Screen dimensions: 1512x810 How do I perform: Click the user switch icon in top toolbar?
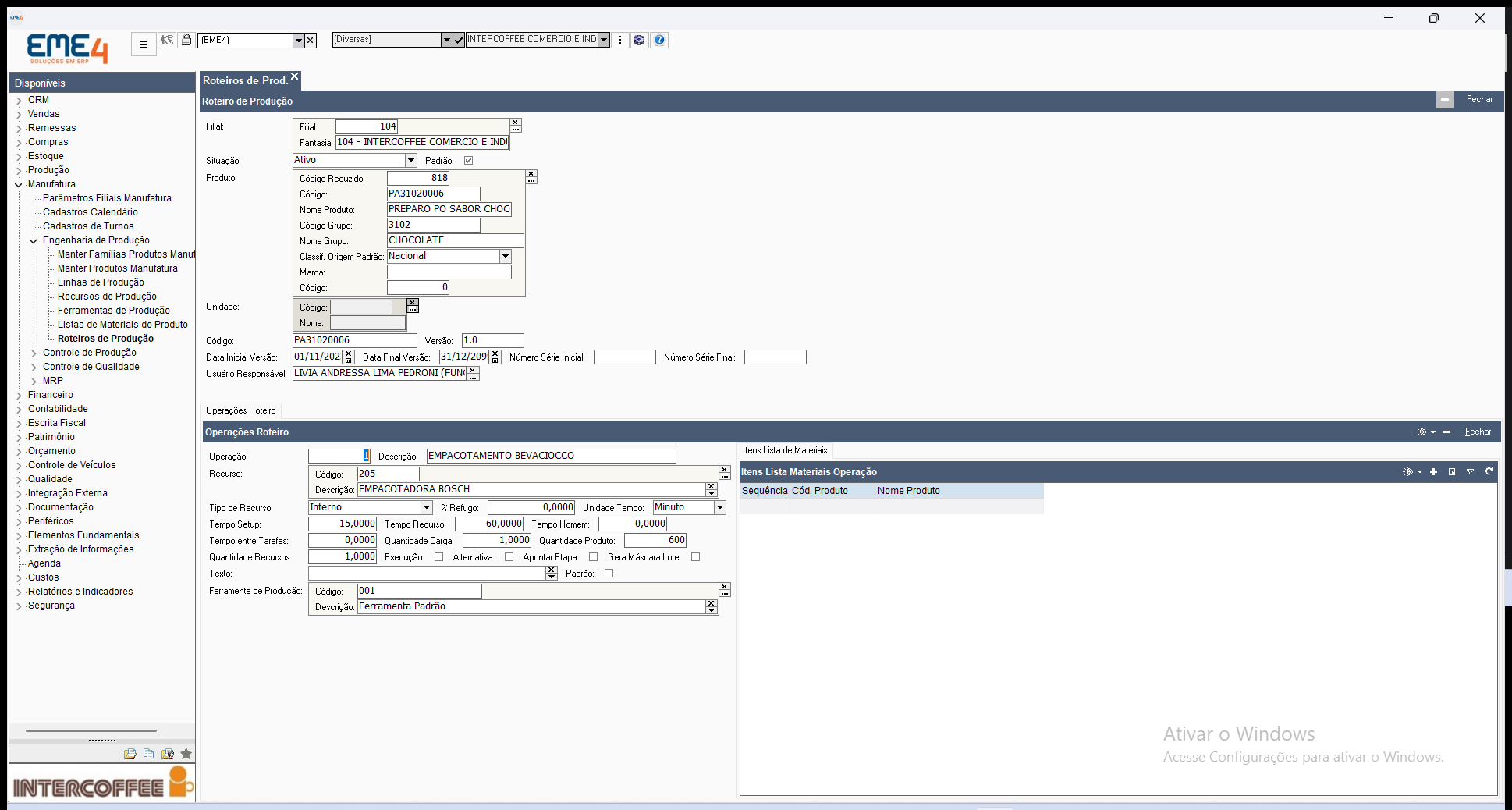click(167, 40)
